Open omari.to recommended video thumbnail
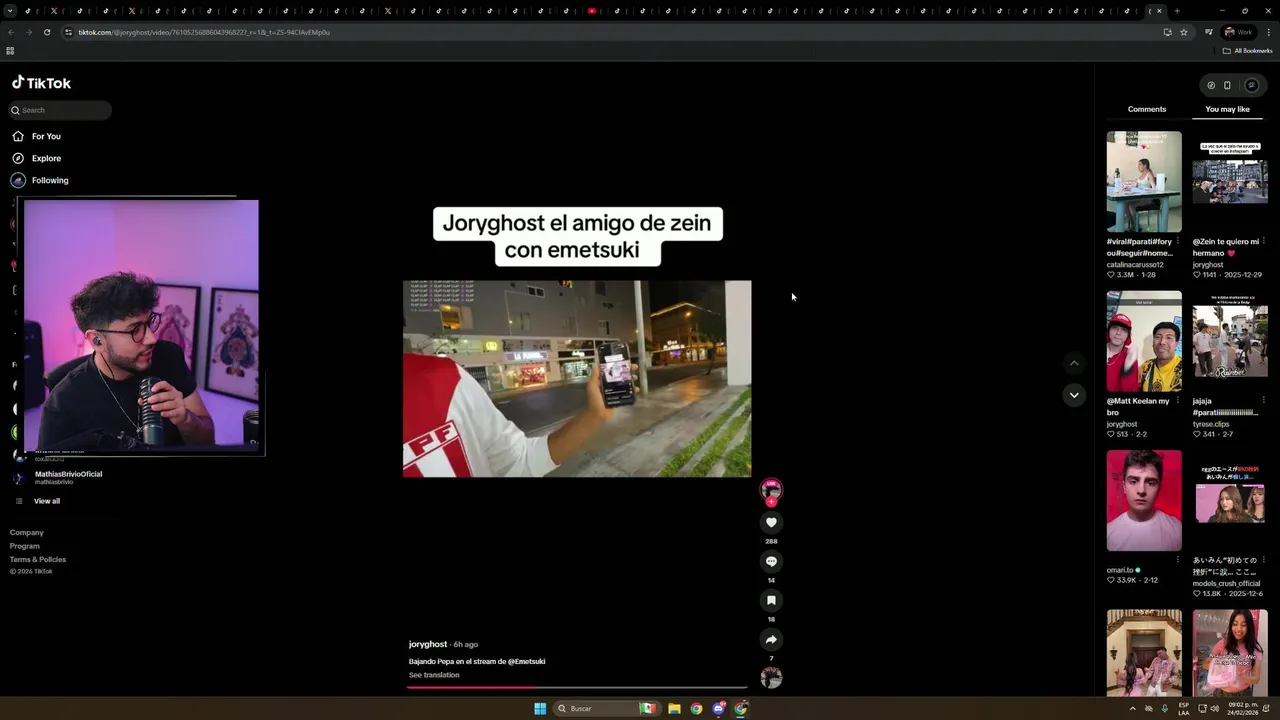Viewport: 1280px width, 720px height. (1144, 500)
